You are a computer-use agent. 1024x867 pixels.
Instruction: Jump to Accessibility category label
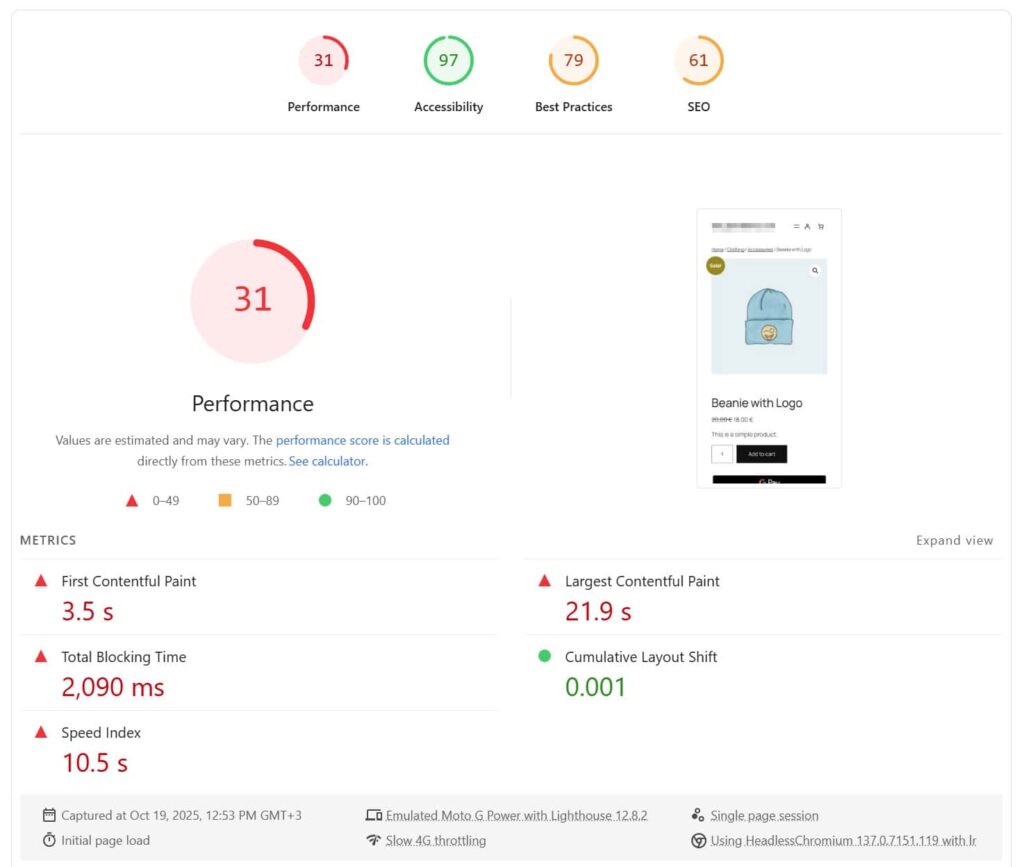448,107
